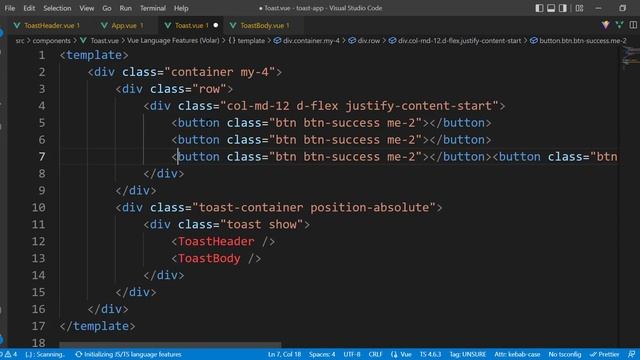Click 'Attr: kebab-case' status item

517,354
